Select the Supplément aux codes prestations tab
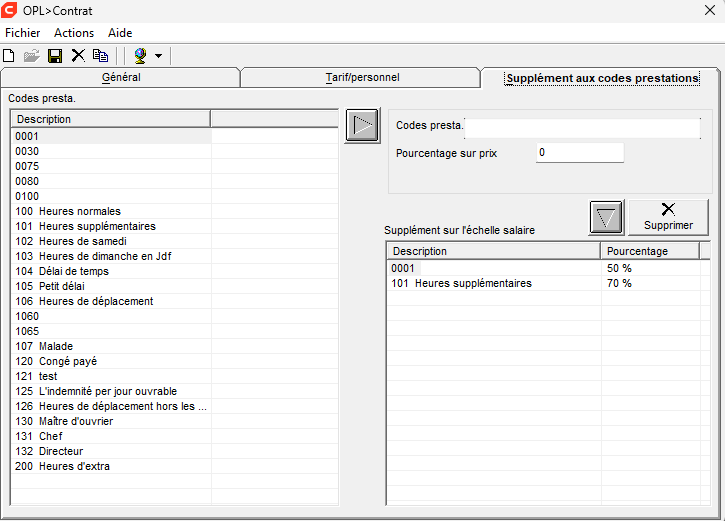725x521 pixels. coord(602,78)
